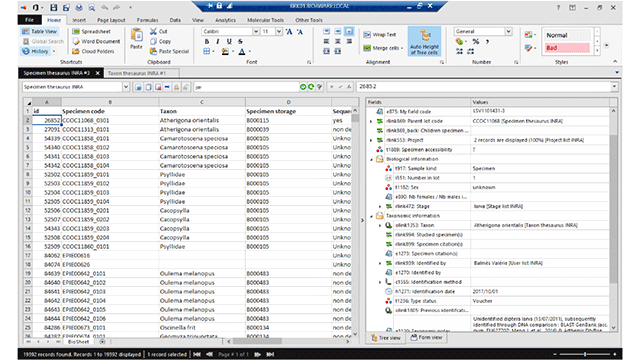
Task: Open the font size 11 dropdown
Action: coord(279,31)
